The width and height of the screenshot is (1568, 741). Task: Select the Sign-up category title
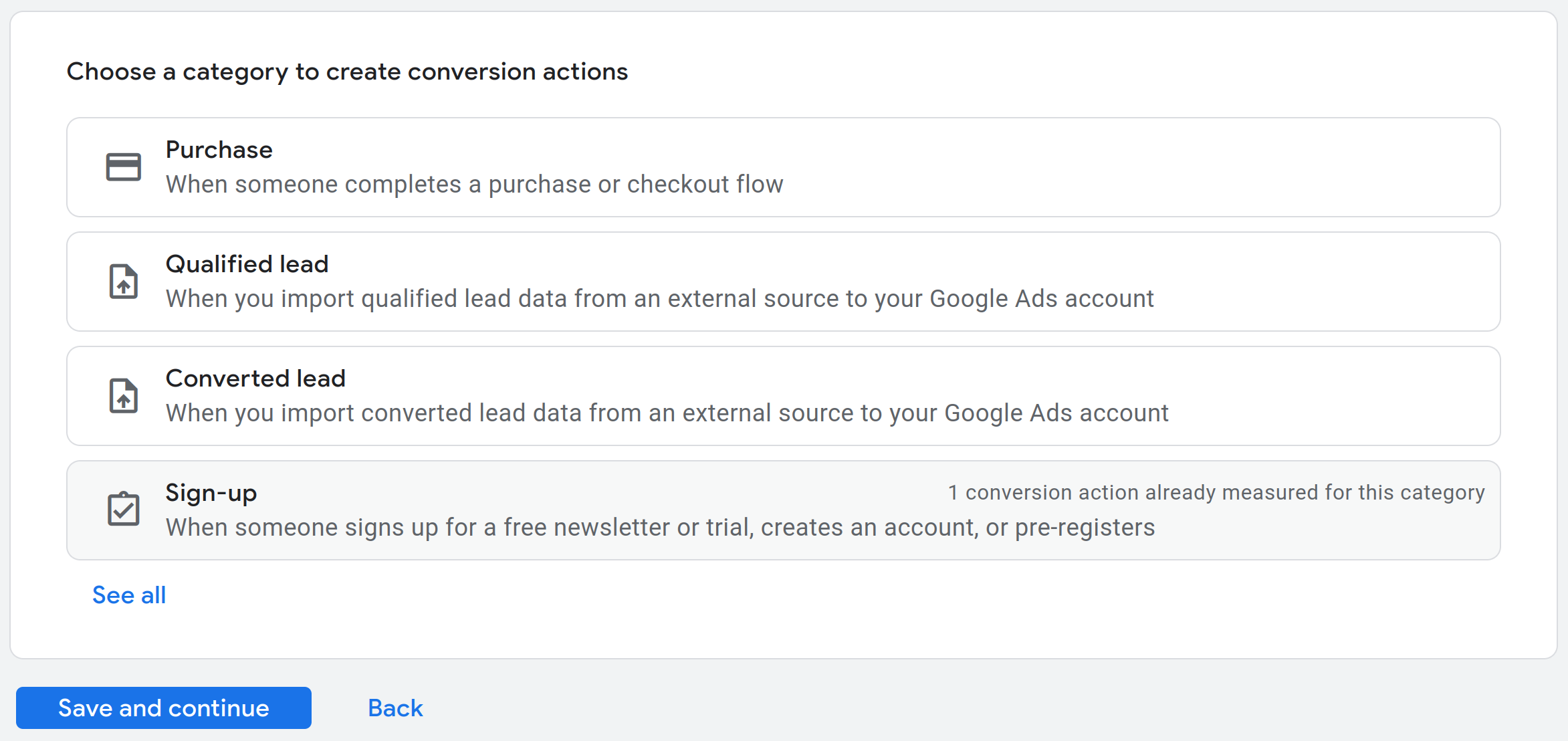coord(211,493)
